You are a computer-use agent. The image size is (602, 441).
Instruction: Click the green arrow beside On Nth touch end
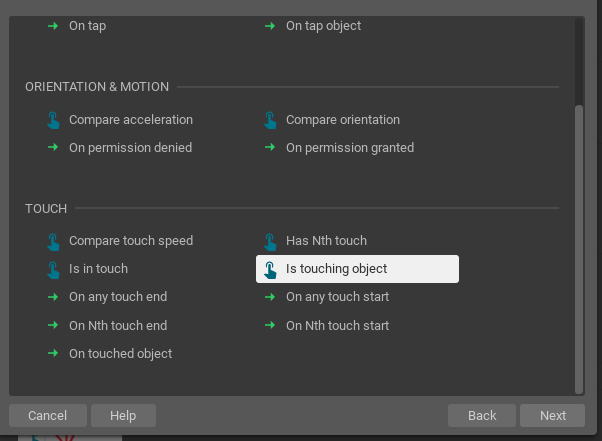pyautogui.click(x=53, y=325)
